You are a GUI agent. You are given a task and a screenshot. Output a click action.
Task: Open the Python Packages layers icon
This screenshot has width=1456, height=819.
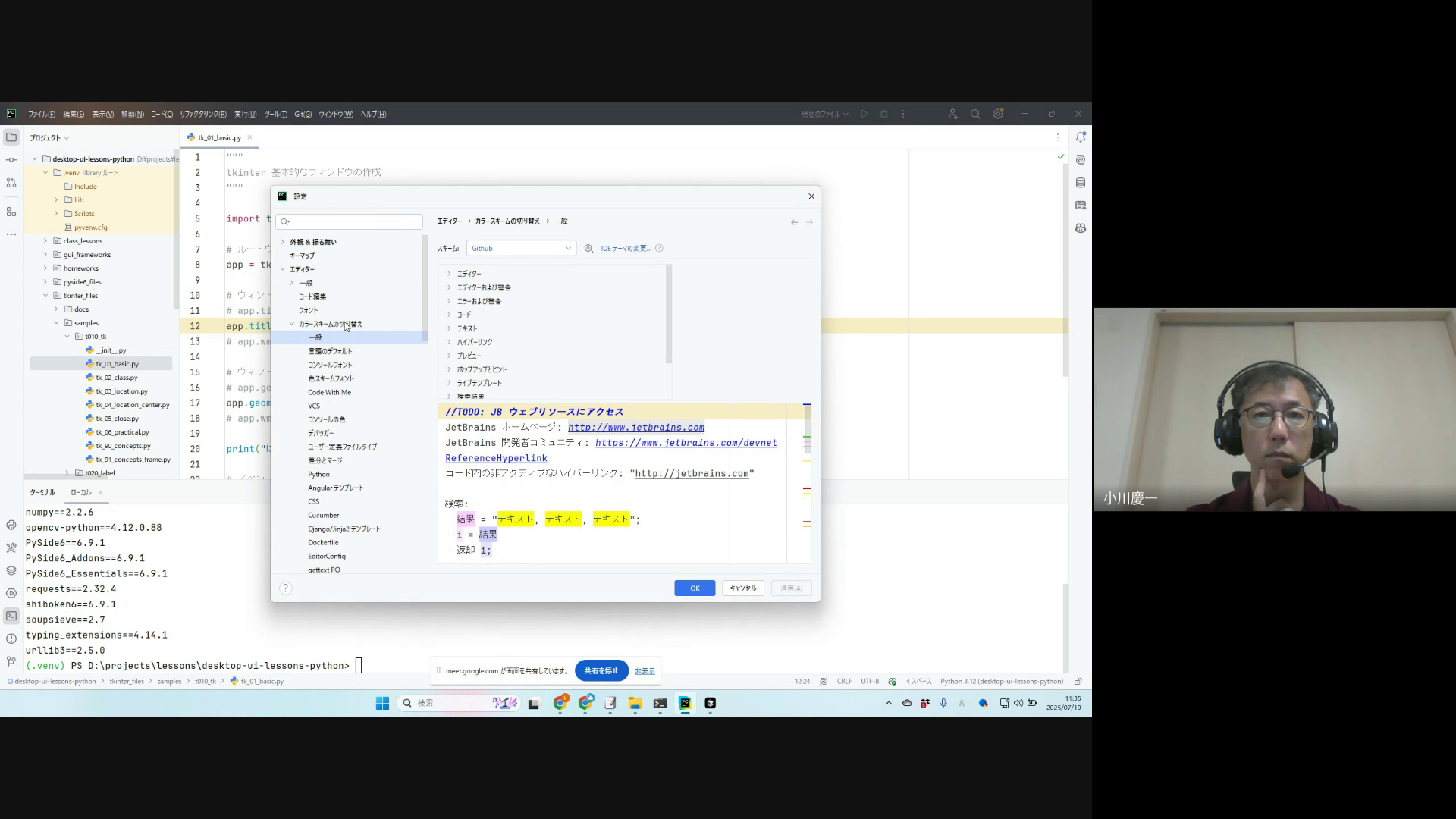point(11,570)
